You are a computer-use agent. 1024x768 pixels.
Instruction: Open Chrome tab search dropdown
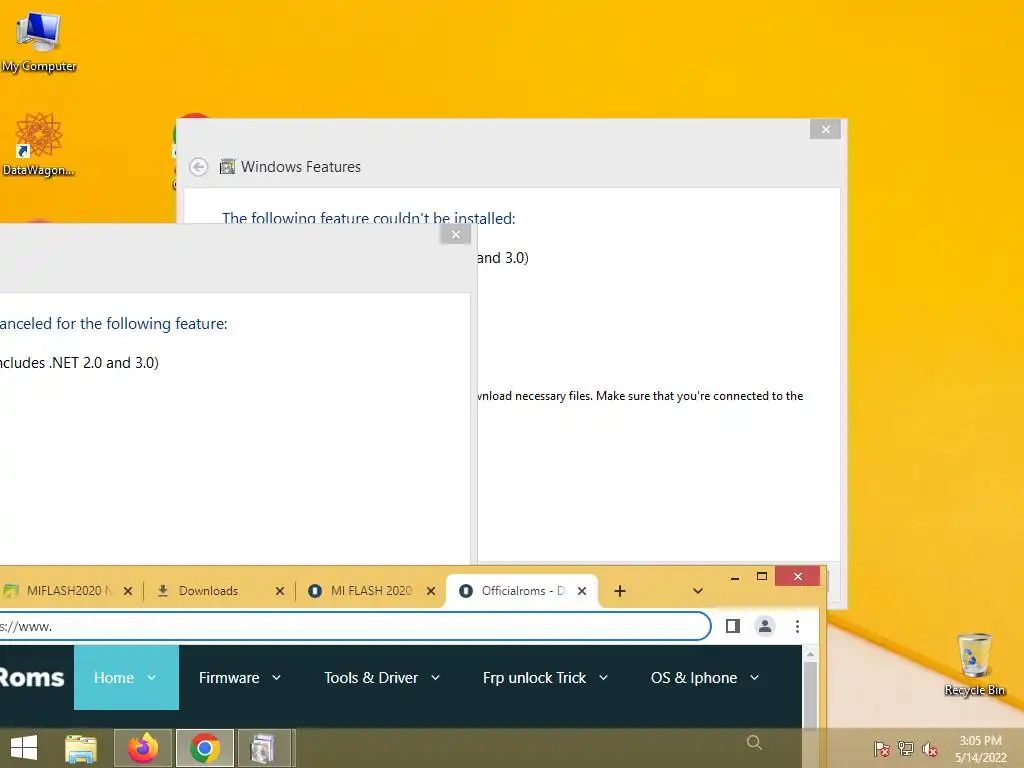697,591
